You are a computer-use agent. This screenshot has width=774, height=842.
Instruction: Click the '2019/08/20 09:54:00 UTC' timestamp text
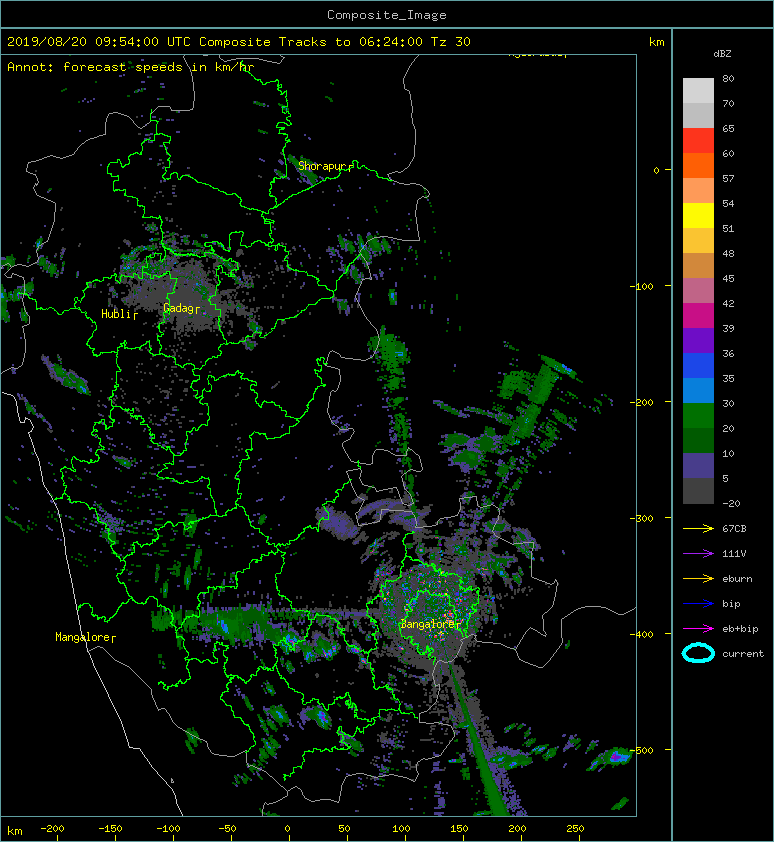tap(99, 42)
